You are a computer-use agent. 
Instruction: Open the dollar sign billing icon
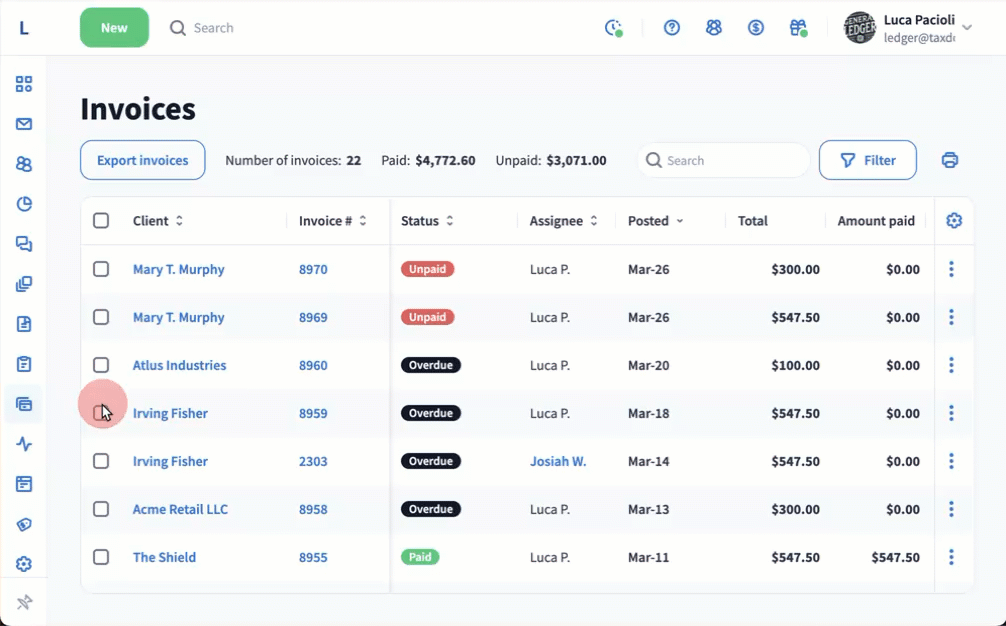(x=756, y=28)
